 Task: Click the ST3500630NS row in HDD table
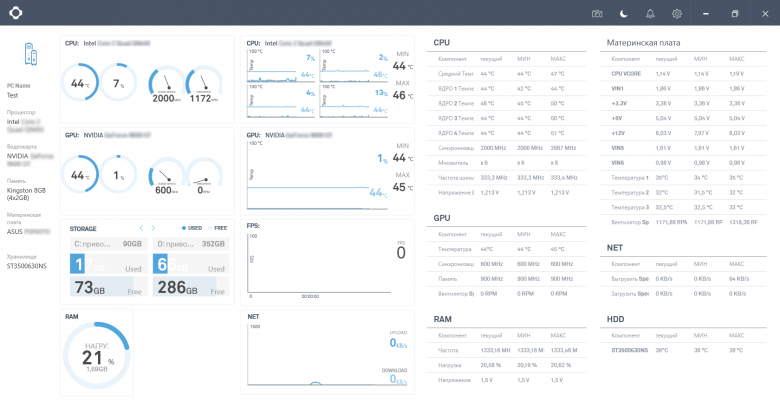tap(686, 350)
